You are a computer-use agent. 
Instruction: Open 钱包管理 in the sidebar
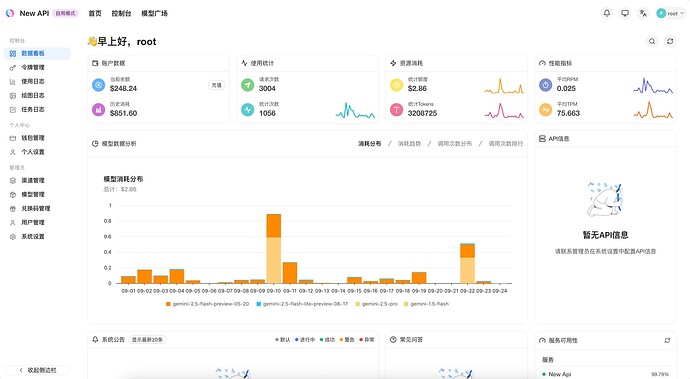pyautogui.click(x=37, y=138)
